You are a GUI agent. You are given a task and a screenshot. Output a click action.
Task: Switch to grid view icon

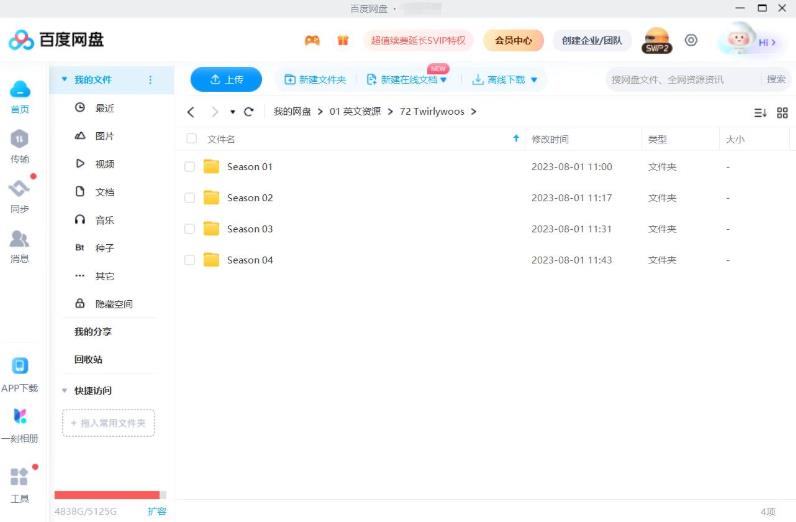[782, 113]
